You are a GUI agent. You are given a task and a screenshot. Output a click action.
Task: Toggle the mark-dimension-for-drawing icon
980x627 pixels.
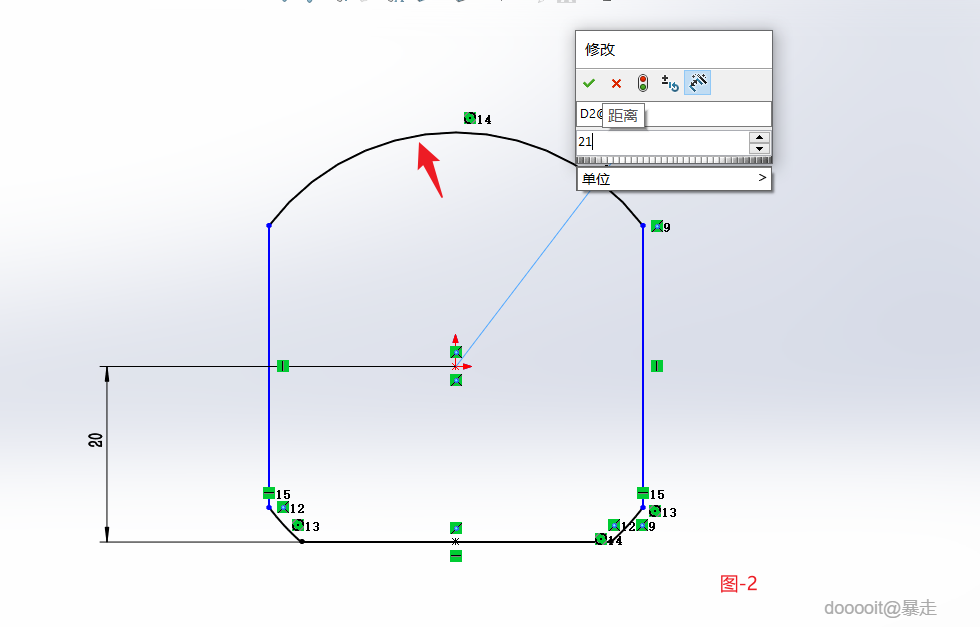pos(698,83)
